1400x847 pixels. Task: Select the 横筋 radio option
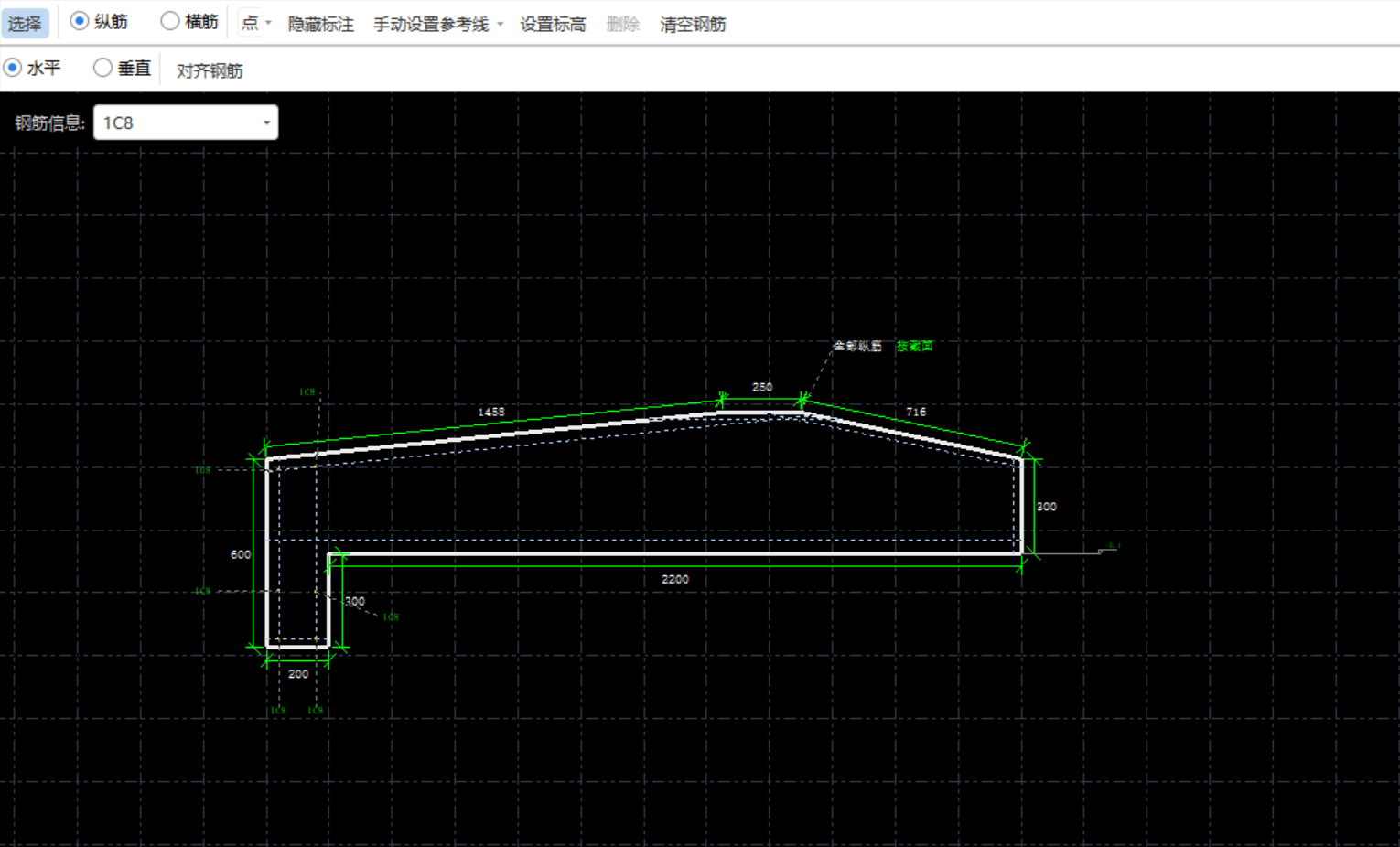pyautogui.click(x=189, y=22)
